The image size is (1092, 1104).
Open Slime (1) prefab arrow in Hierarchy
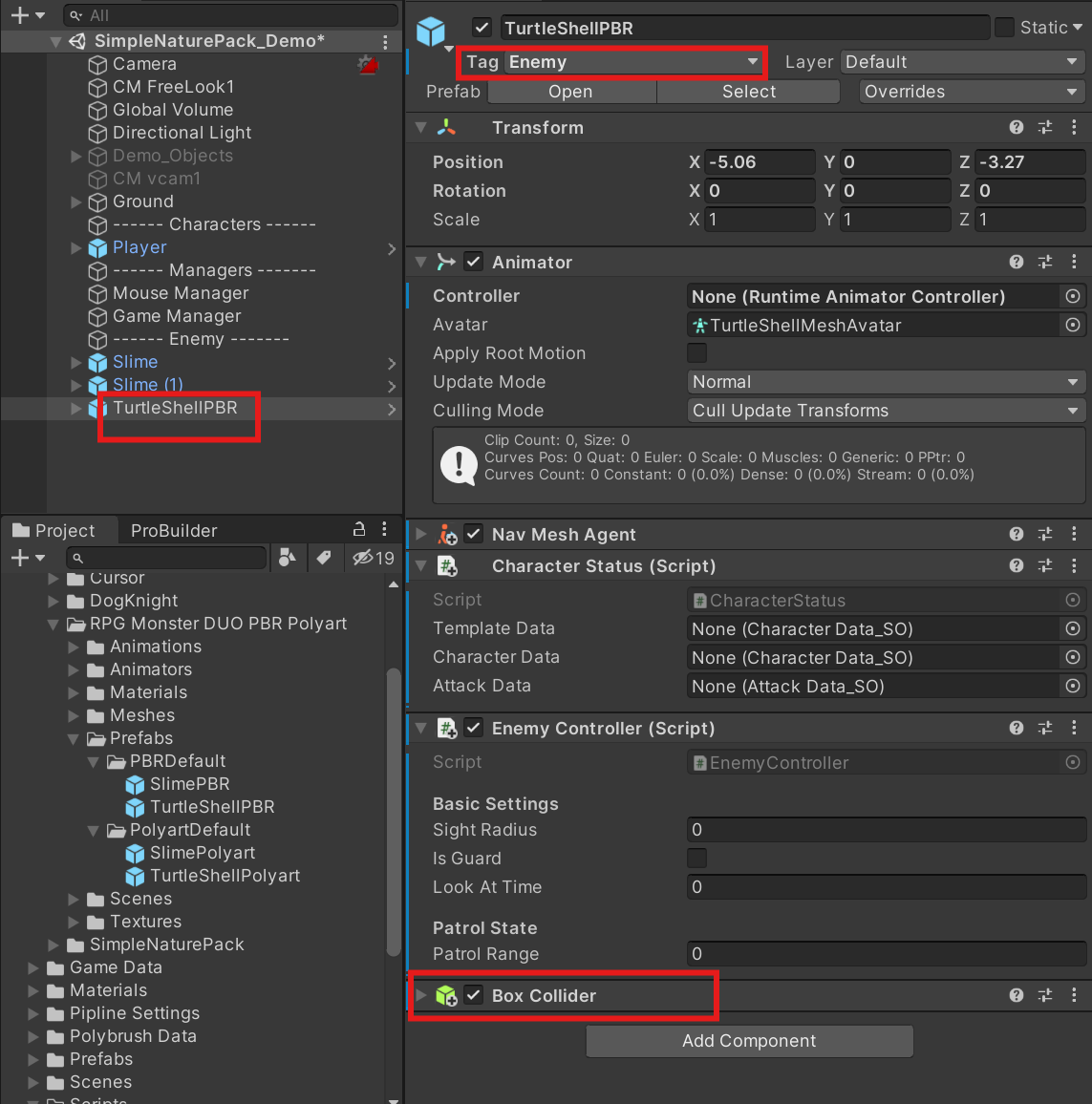coord(392,386)
